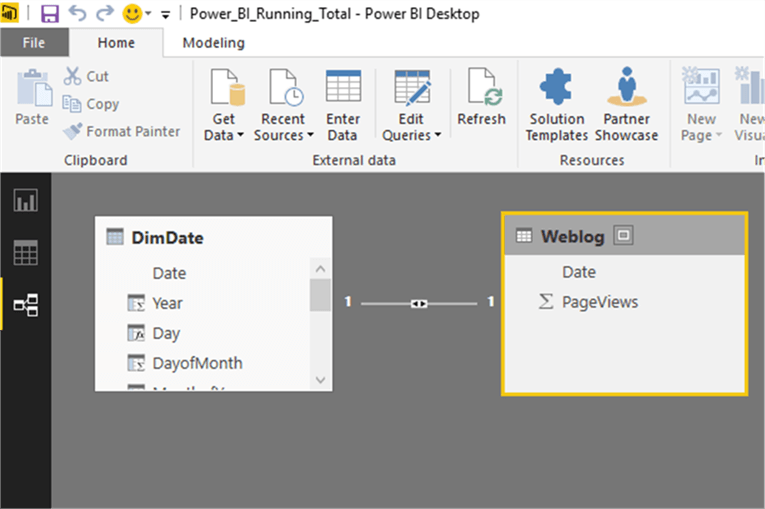
Task: Click the DimDate scroll up arrow
Action: coord(321,268)
